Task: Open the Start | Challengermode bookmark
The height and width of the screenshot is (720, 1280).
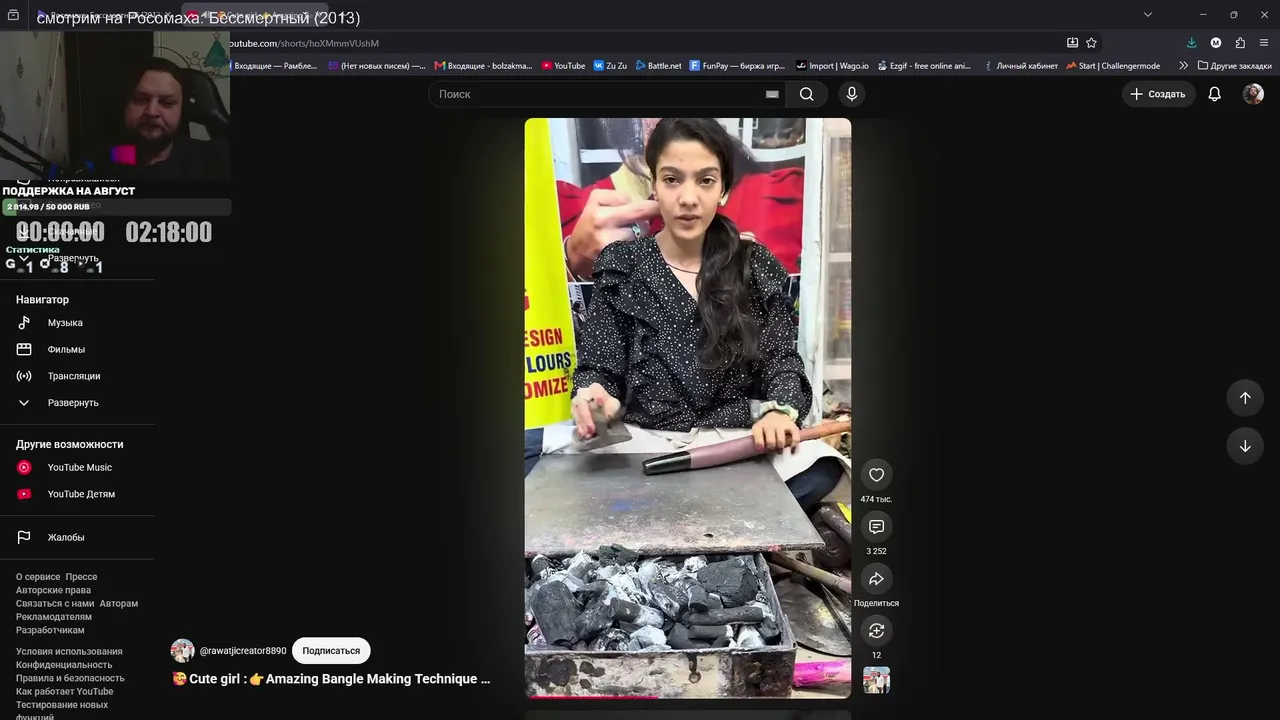Action: point(1113,66)
